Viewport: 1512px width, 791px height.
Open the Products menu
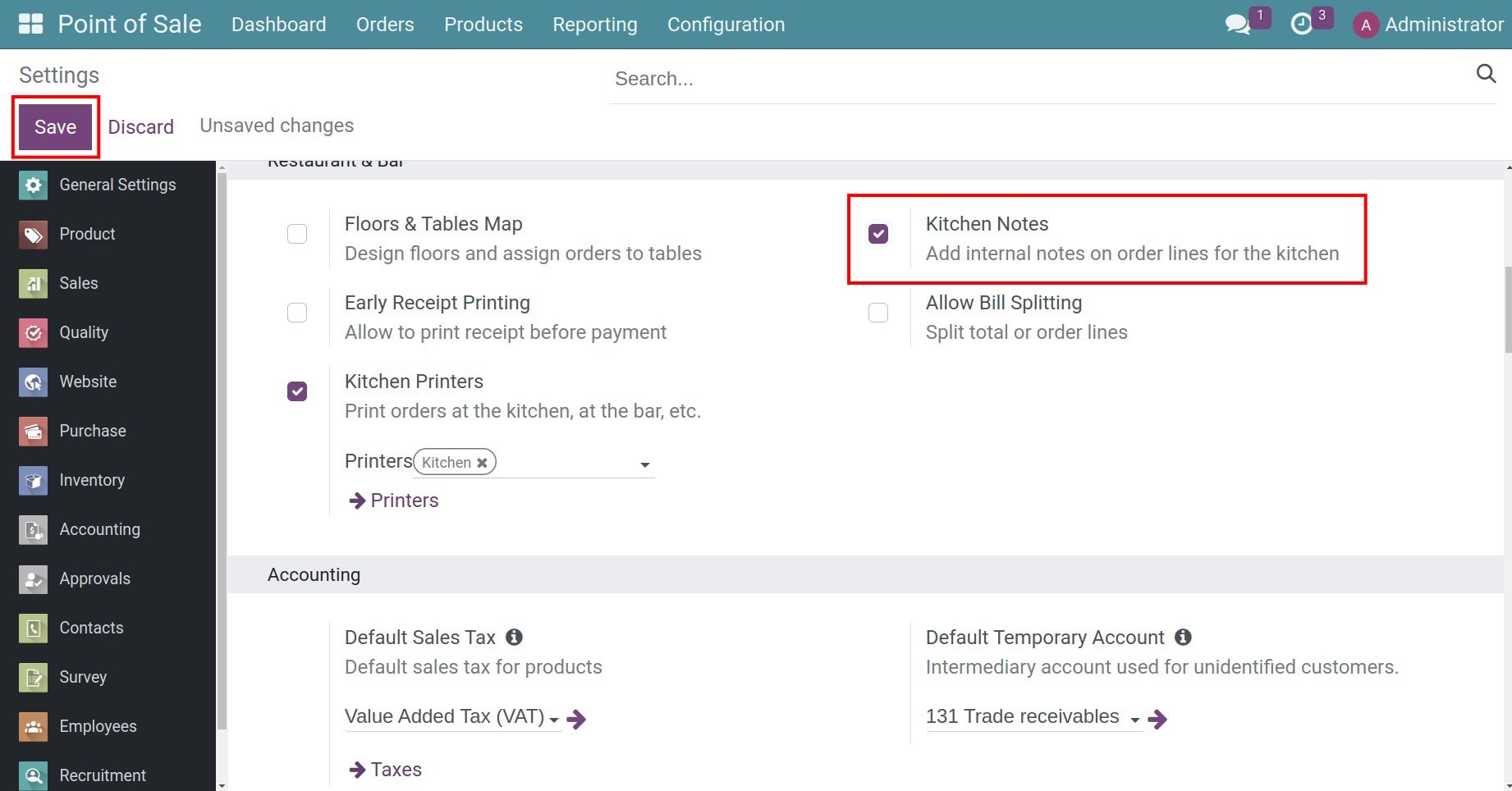coord(483,25)
